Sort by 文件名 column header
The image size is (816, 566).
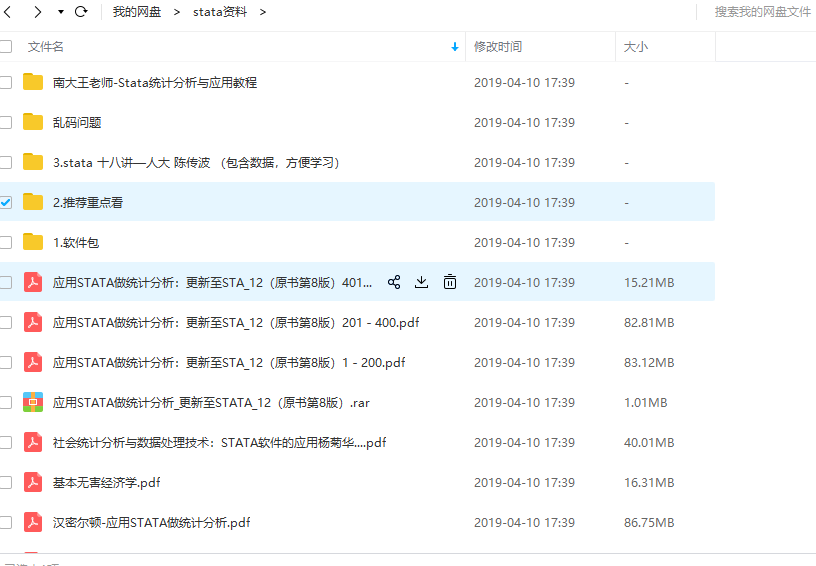(x=45, y=46)
